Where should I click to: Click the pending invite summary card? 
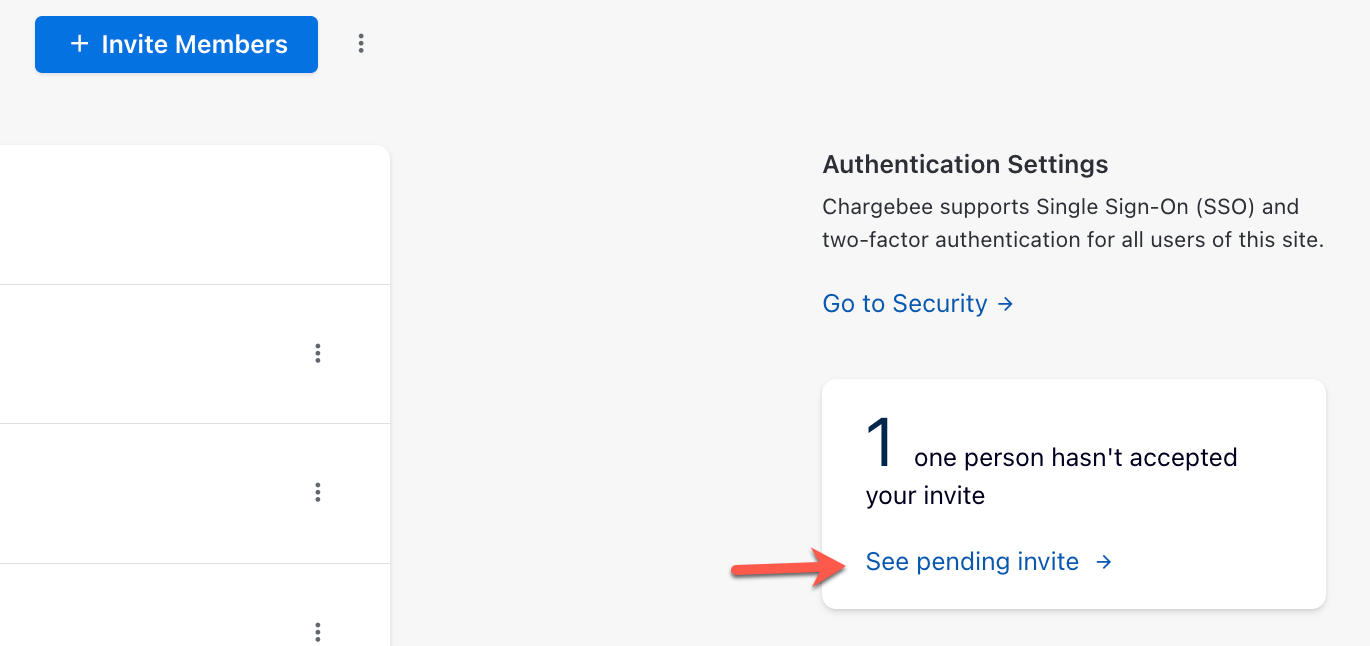pos(1073,493)
